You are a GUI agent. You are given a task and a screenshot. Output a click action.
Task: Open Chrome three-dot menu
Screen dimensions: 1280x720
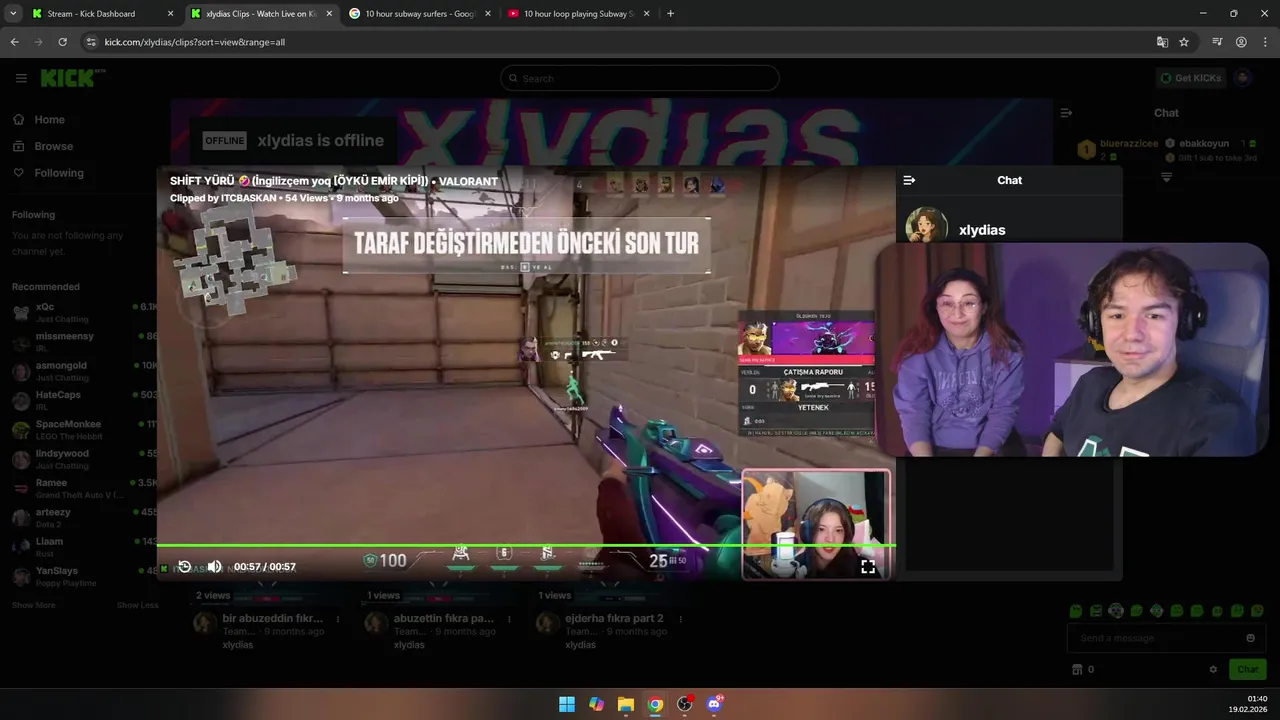pyautogui.click(x=1266, y=42)
